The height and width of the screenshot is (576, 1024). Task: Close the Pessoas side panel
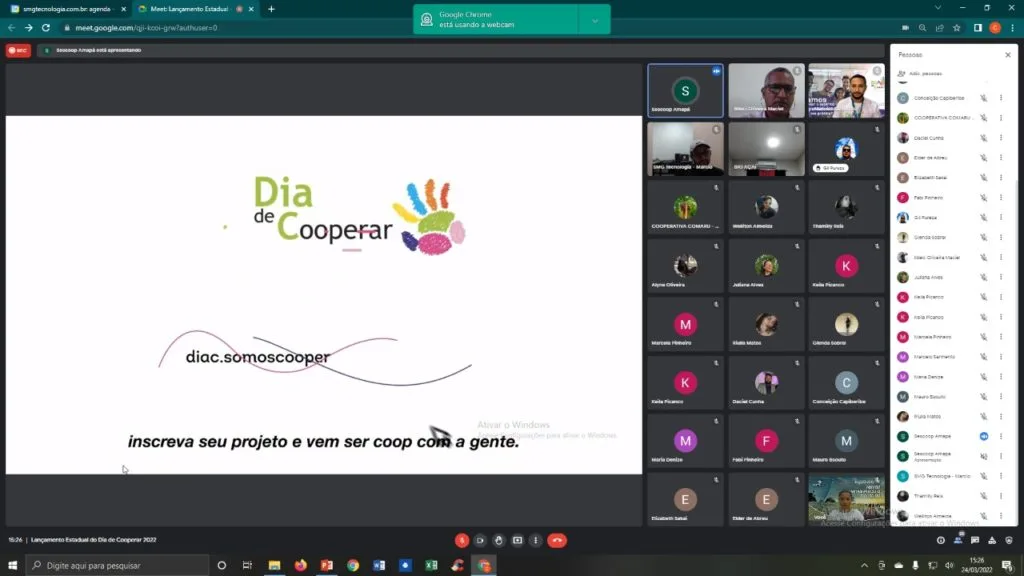coord(1008,55)
